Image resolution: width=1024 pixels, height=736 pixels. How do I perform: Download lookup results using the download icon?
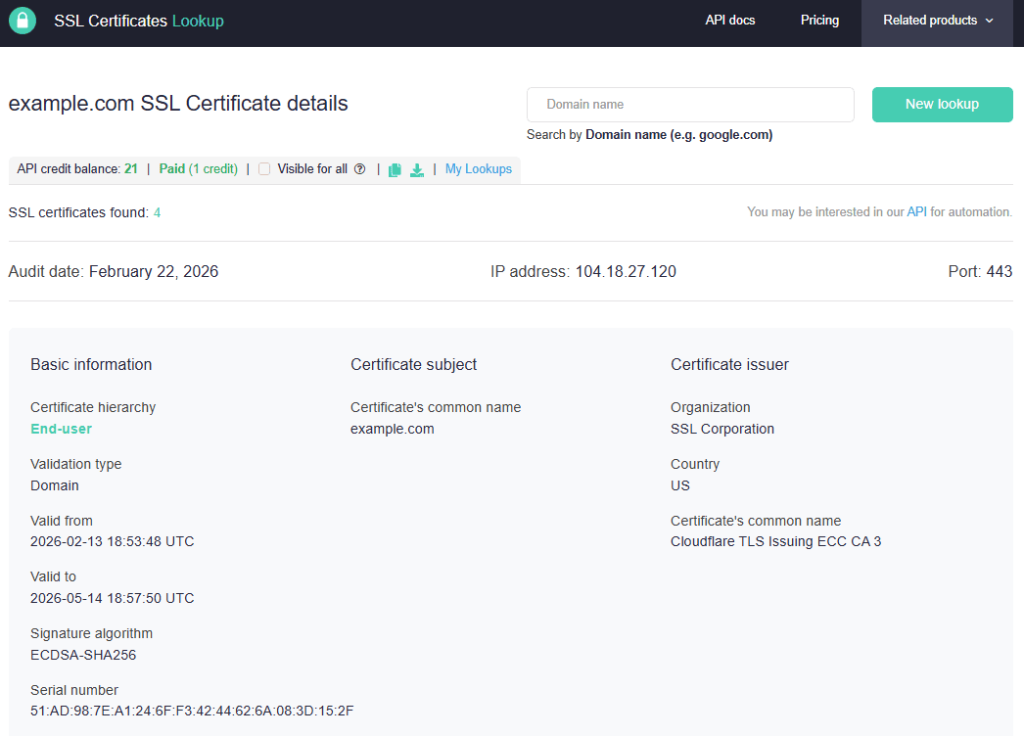(417, 169)
